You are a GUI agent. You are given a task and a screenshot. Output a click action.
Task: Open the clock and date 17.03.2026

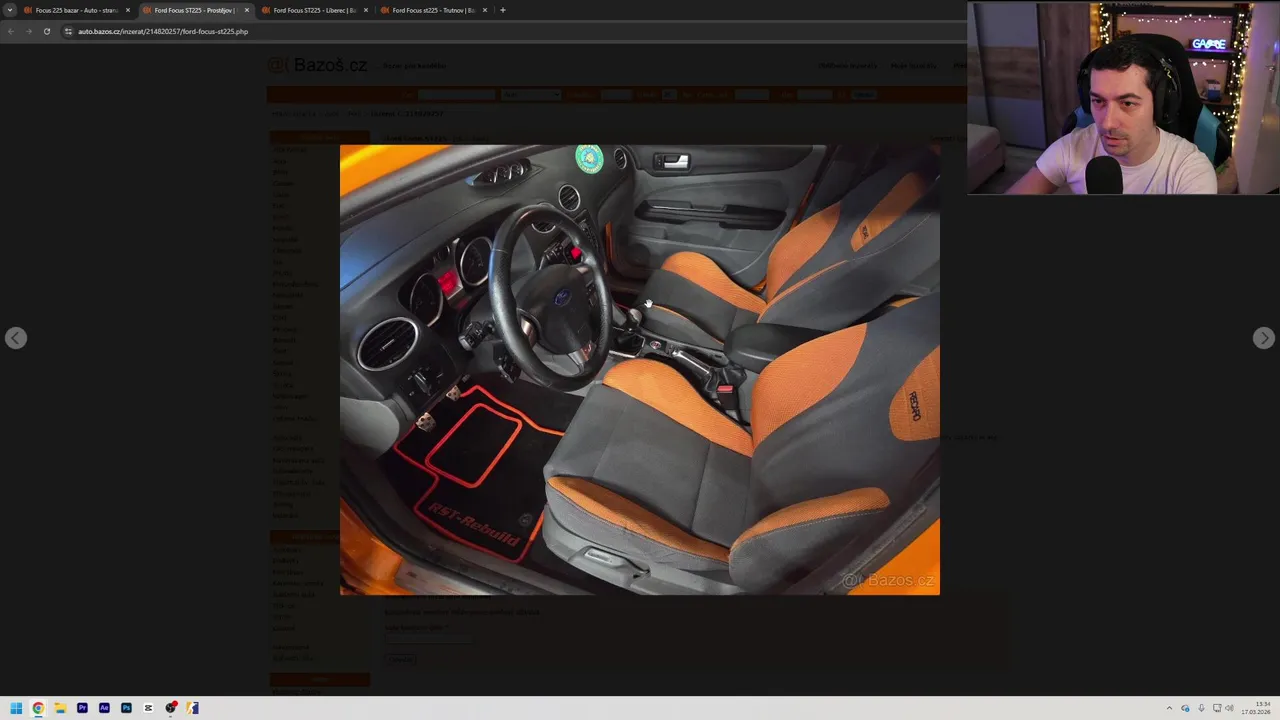point(1256,708)
